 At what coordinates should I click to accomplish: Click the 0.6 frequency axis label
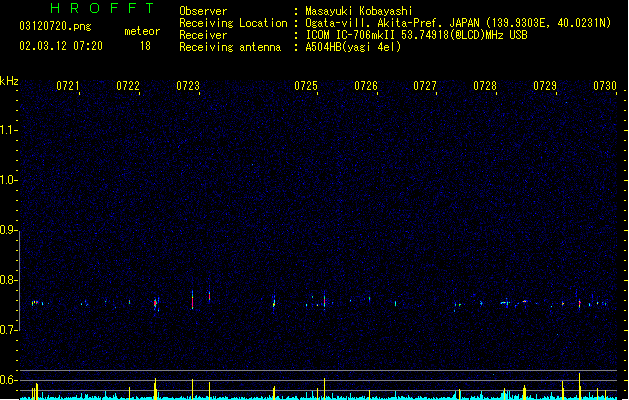(x=7, y=380)
